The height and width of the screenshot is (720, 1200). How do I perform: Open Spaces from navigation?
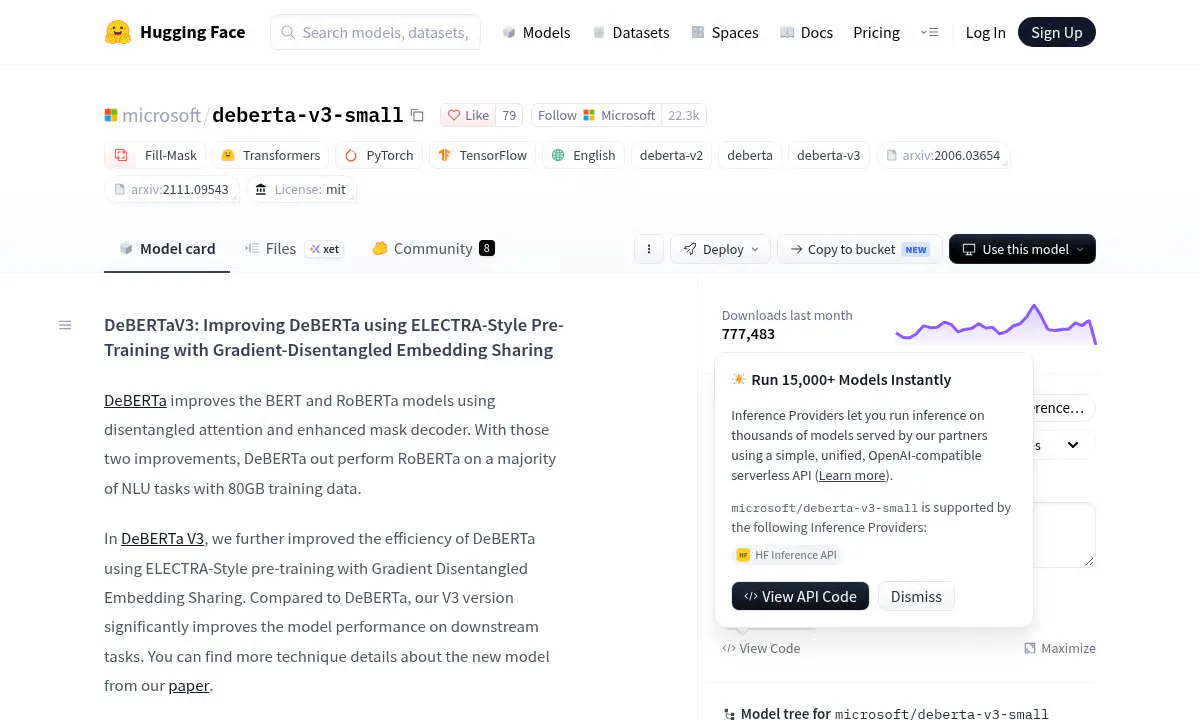[x=724, y=32]
